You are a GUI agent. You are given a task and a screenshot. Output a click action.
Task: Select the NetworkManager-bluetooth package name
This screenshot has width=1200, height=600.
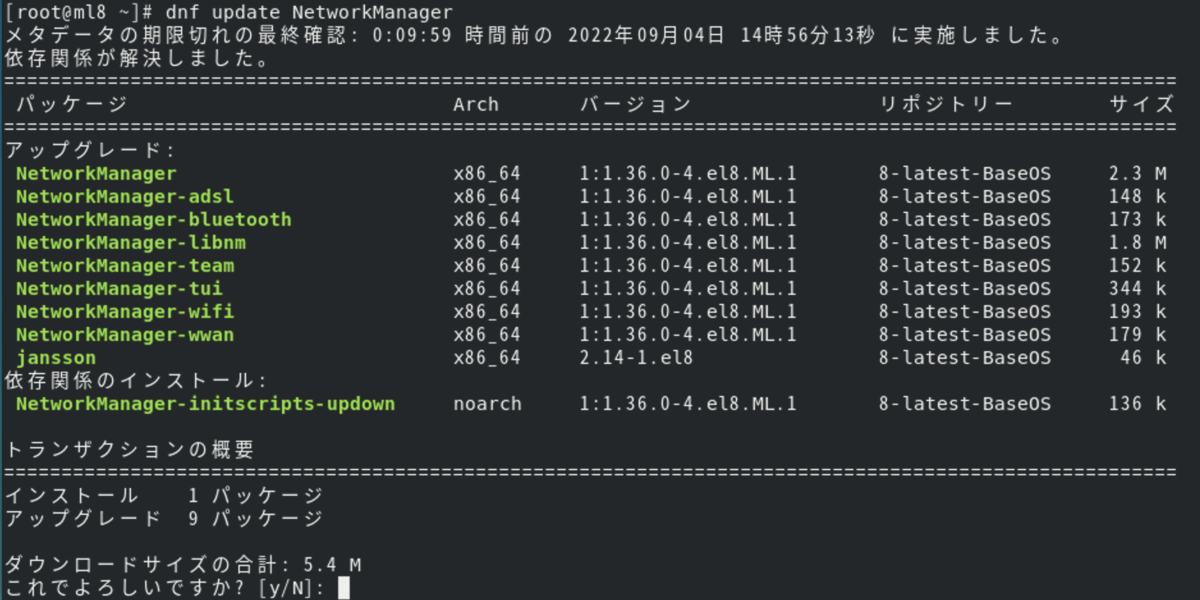pyautogui.click(x=153, y=219)
